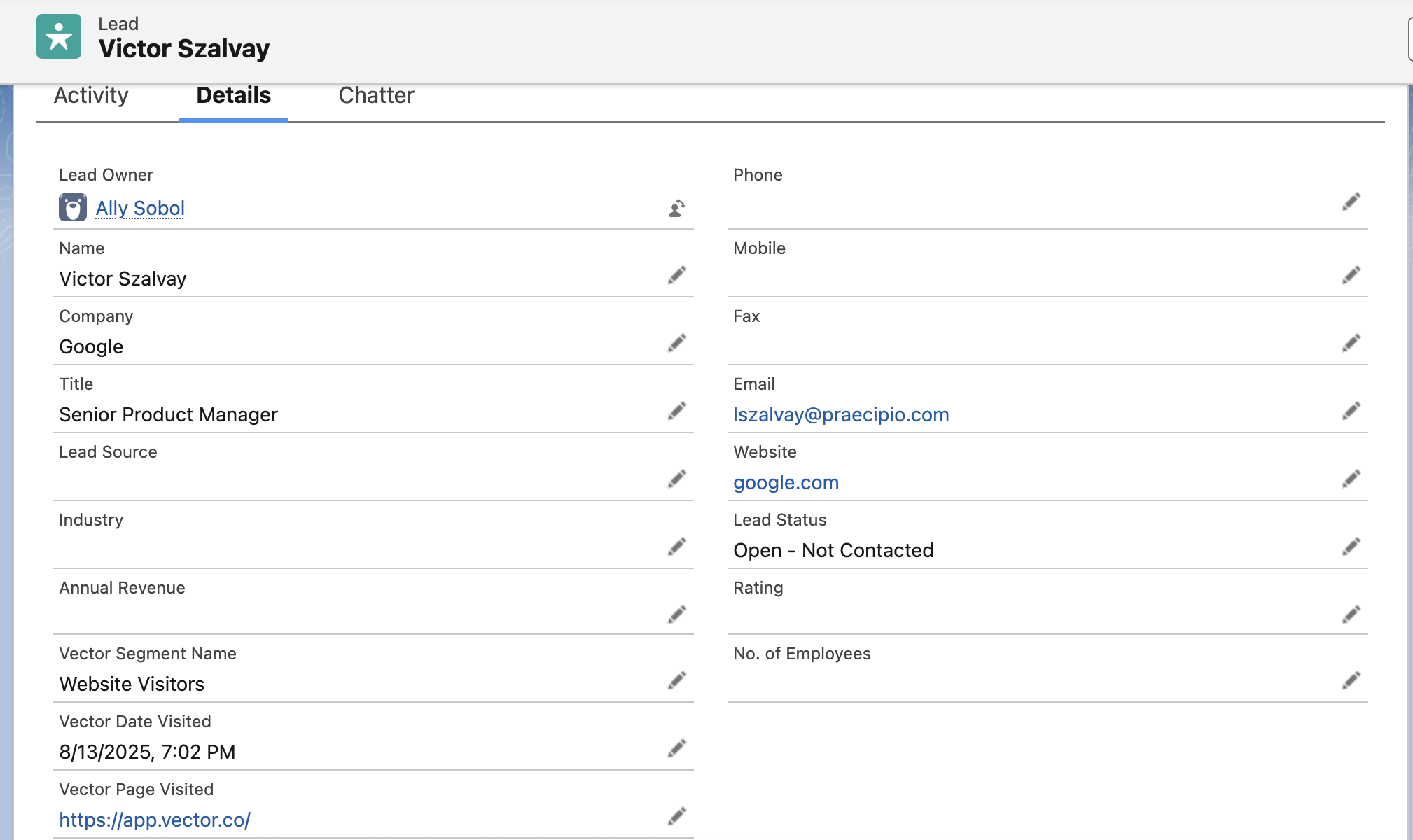Screen dimensions: 1413x840
Task: Open Ally Sobol's user record
Action: pyautogui.click(x=139, y=208)
